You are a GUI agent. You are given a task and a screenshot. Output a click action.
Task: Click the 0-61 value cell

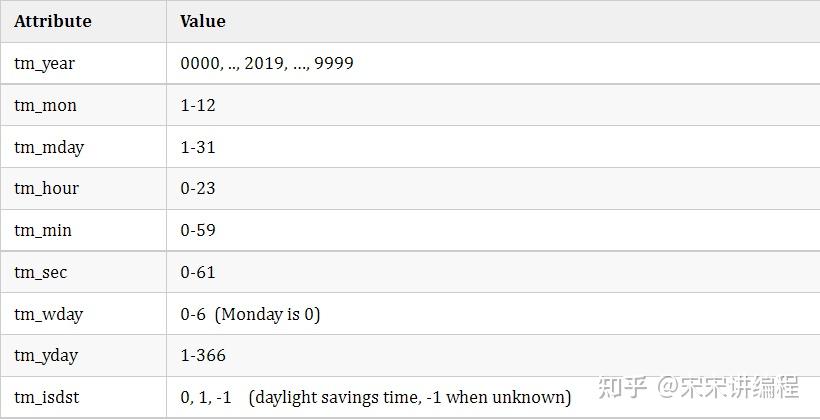click(x=198, y=272)
